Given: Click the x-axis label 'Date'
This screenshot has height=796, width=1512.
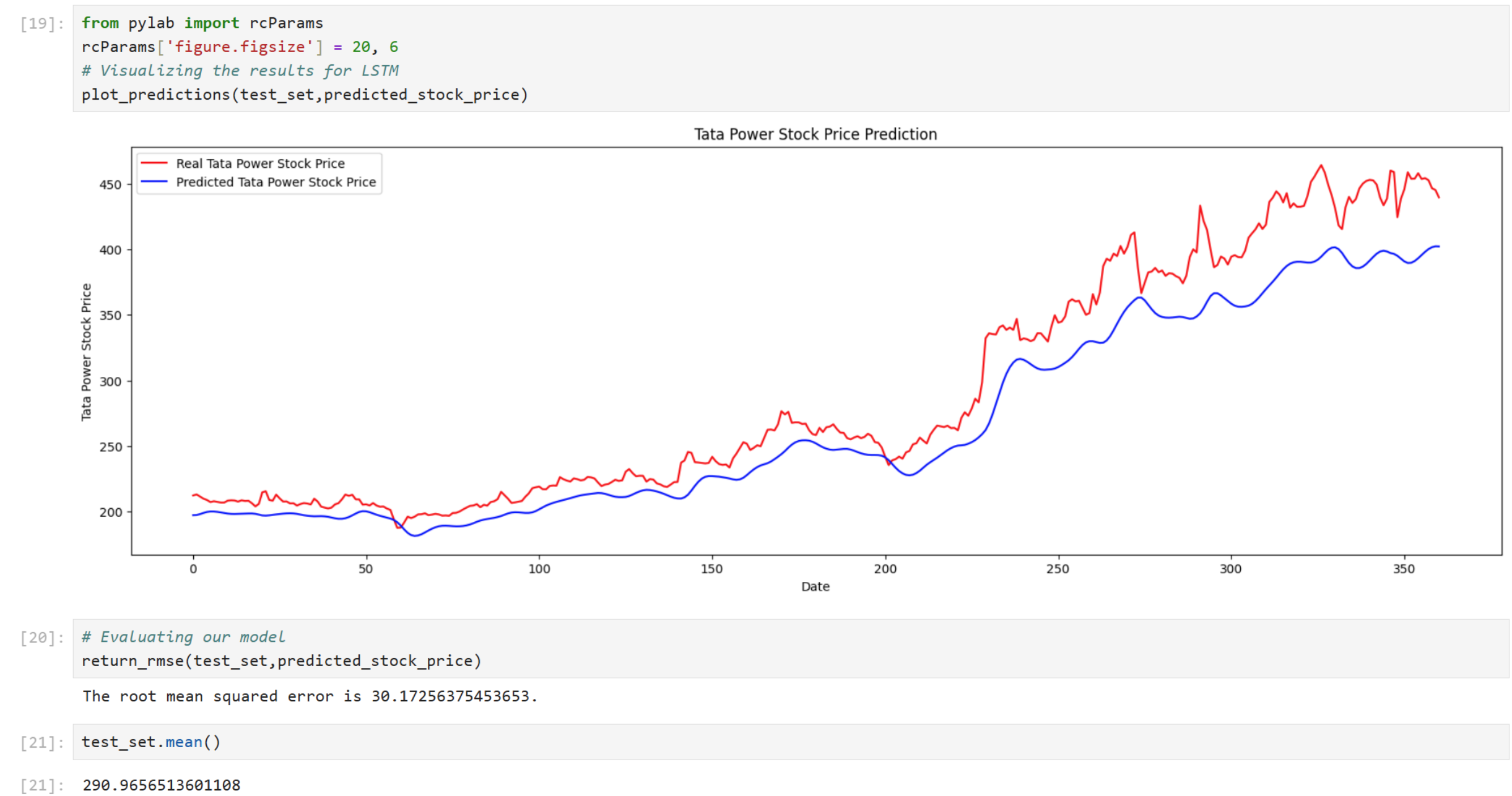Looking at the screenshot, I should pos(815,586).
